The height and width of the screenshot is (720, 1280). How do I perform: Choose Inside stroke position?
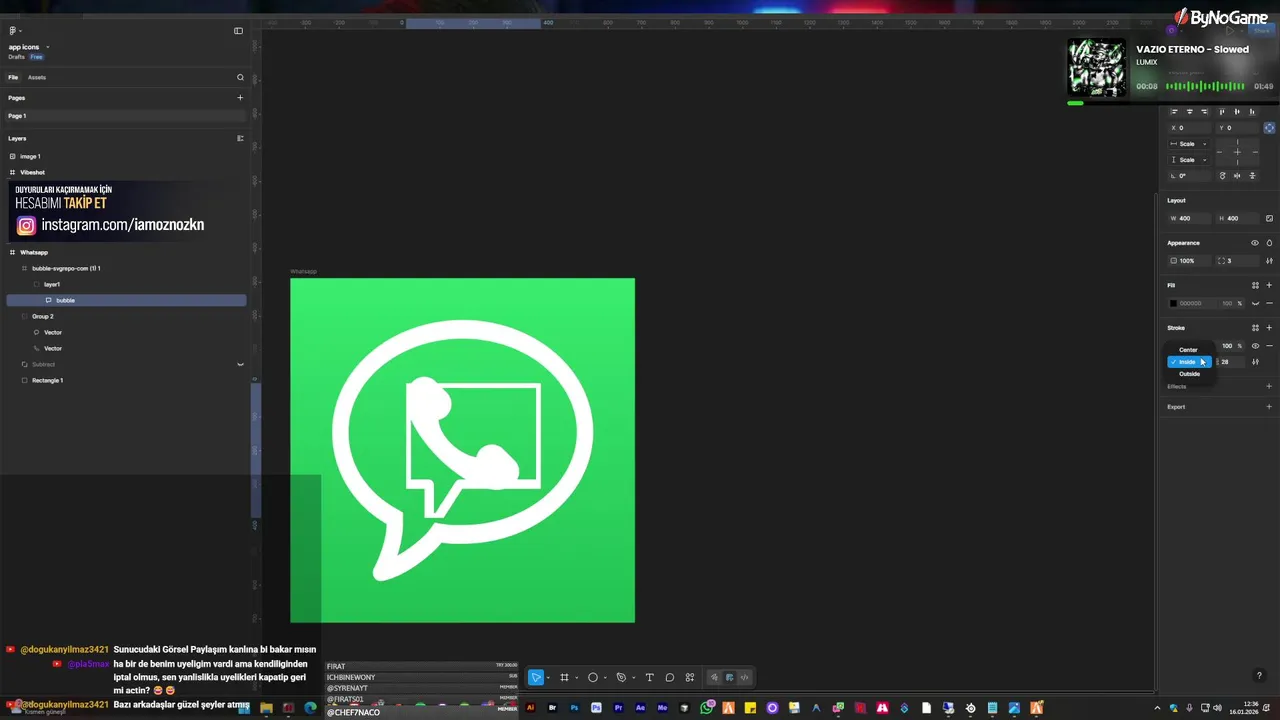point(1189,362)
